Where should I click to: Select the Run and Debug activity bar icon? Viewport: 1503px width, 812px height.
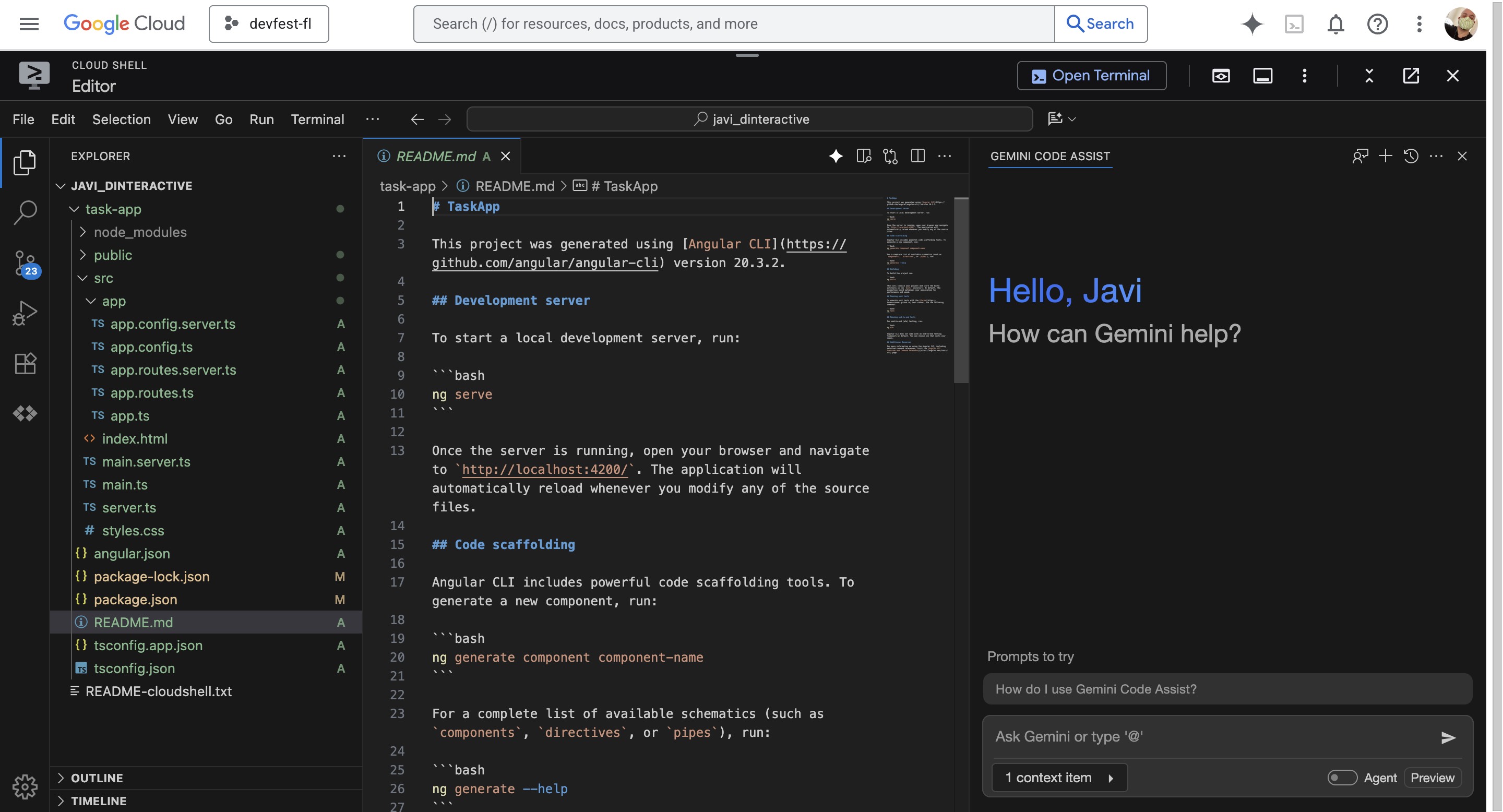click(x=25, y=312)
